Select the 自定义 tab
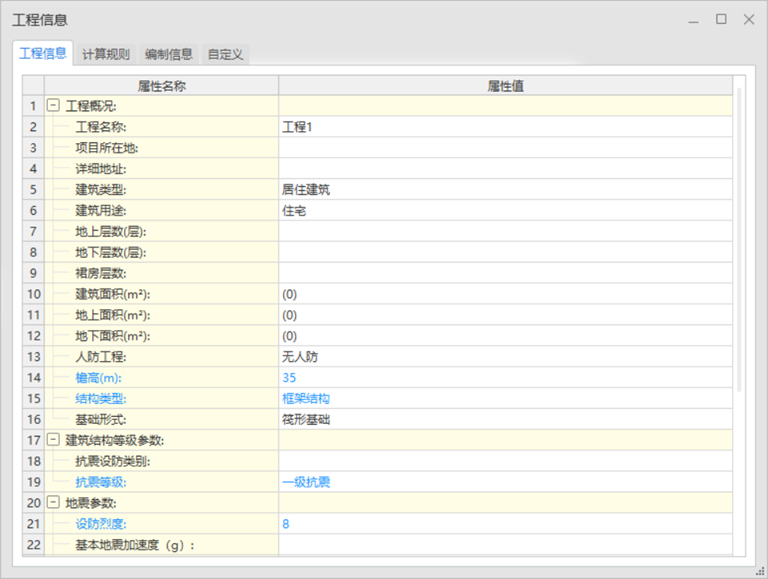 point(225,54)
